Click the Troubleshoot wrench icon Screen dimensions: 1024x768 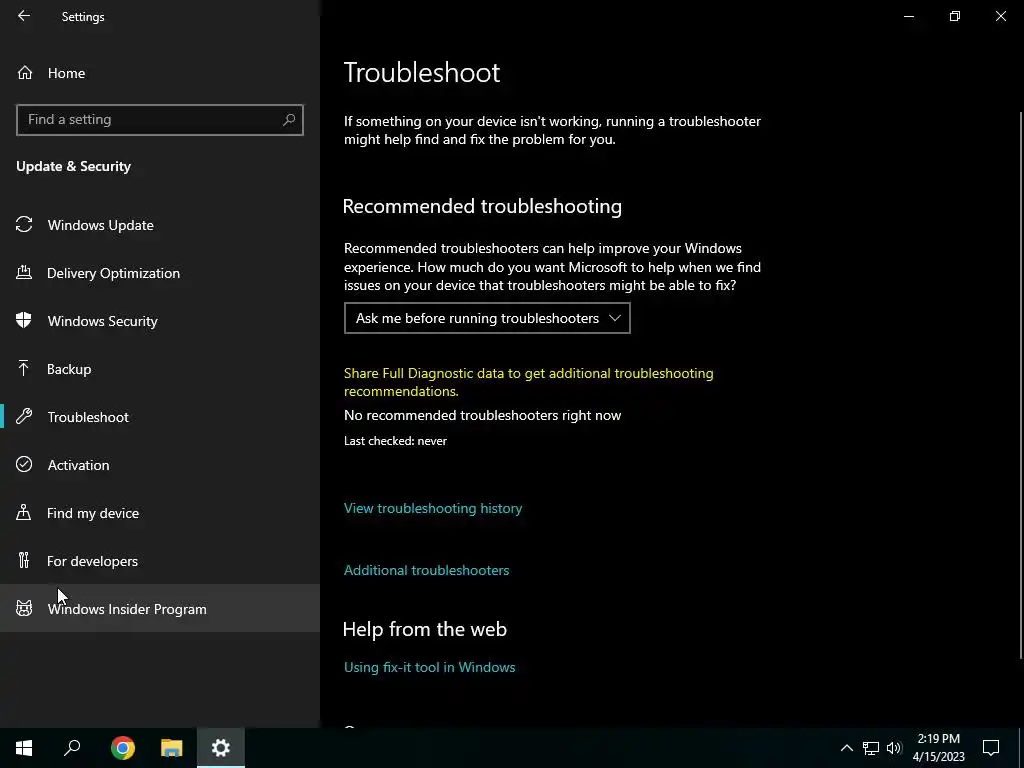click(x=24, y=416)
